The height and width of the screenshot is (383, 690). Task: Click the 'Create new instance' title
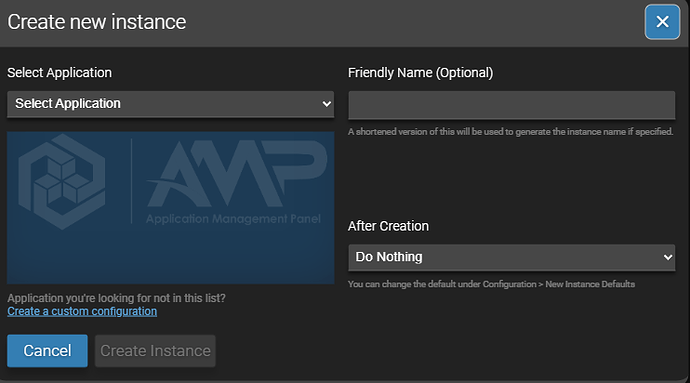click(x=97, y=22)
